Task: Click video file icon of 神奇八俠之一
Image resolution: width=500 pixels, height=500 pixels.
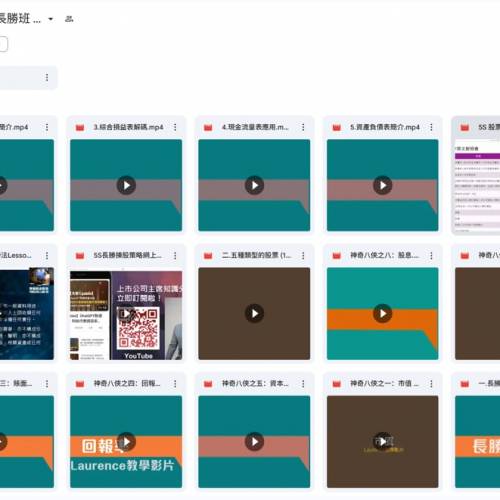Action: point(337,384)
